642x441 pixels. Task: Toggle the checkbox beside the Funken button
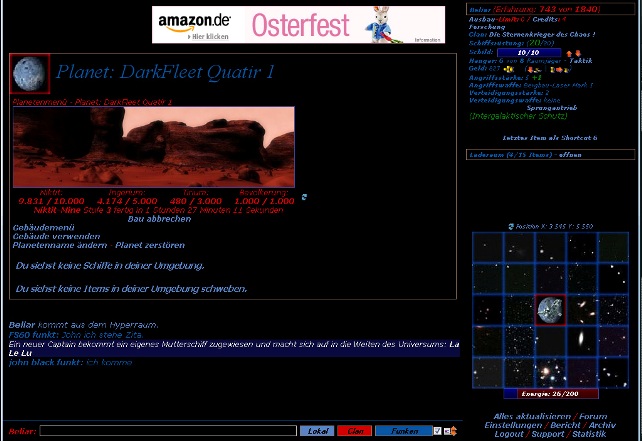click(x=438, y=431)
